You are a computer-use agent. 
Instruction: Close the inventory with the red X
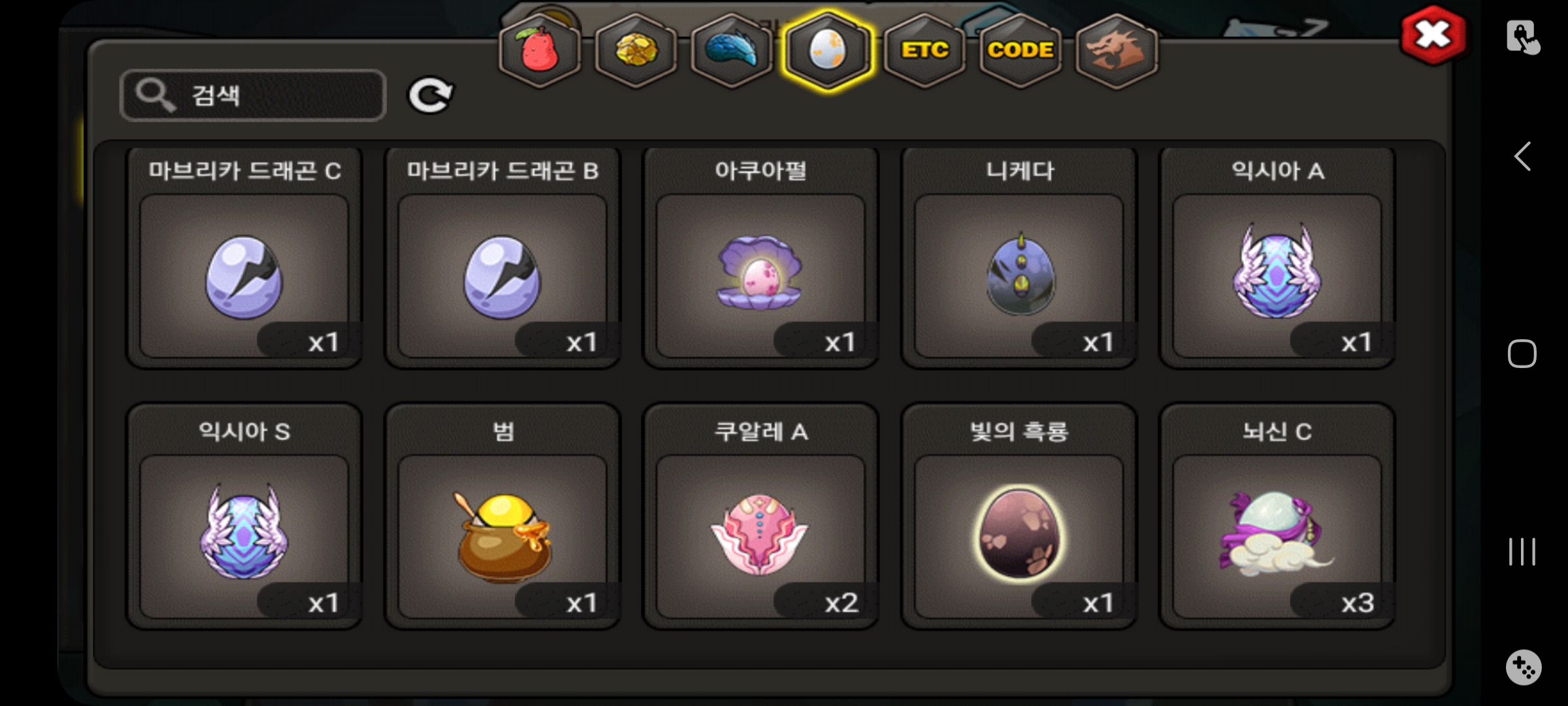(x=1433, y=35)
